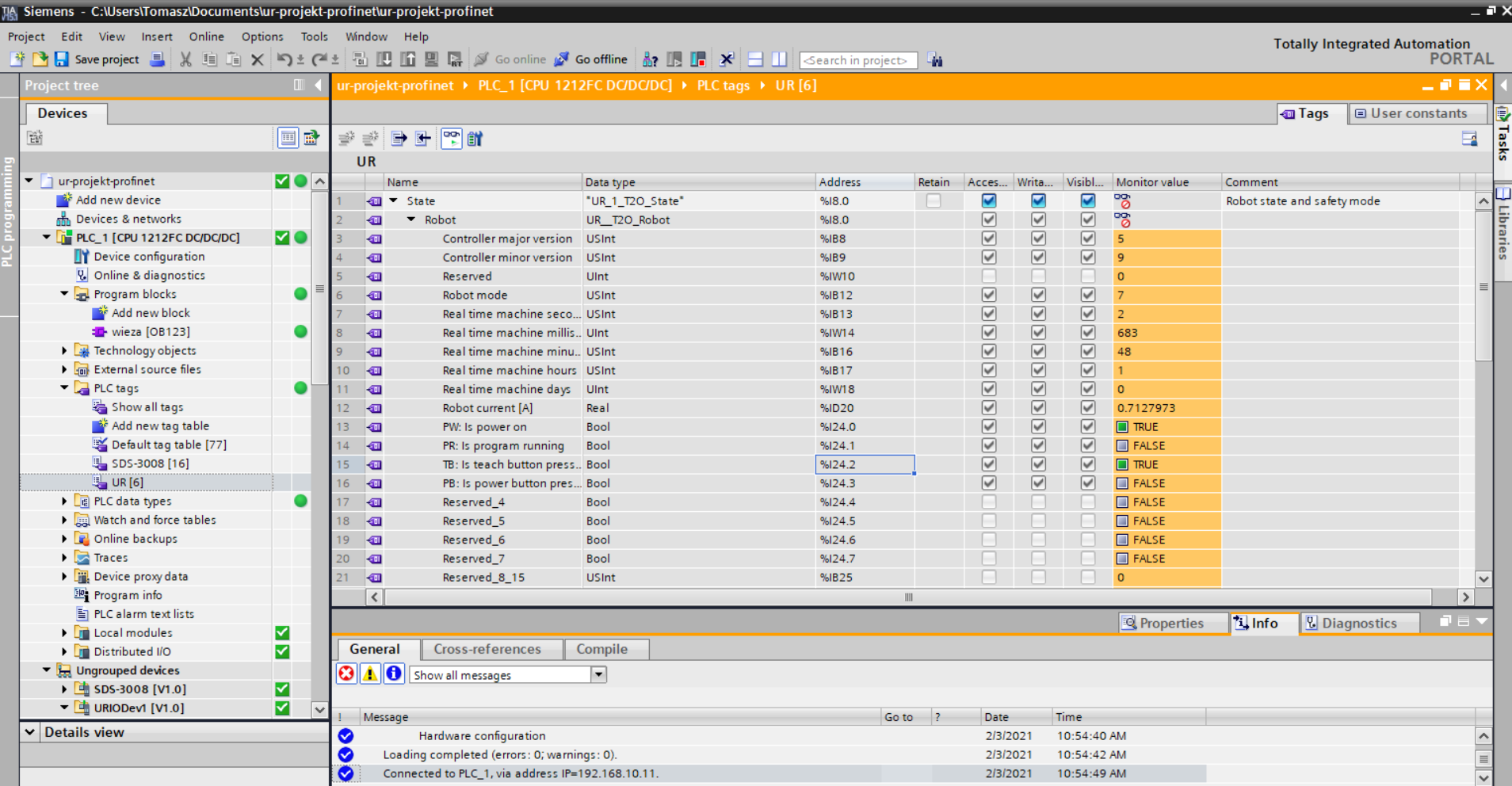Click the New project icon in toolbar
Image resolution: width=1512 pixels, height=786 pixels.
(17, 59)
